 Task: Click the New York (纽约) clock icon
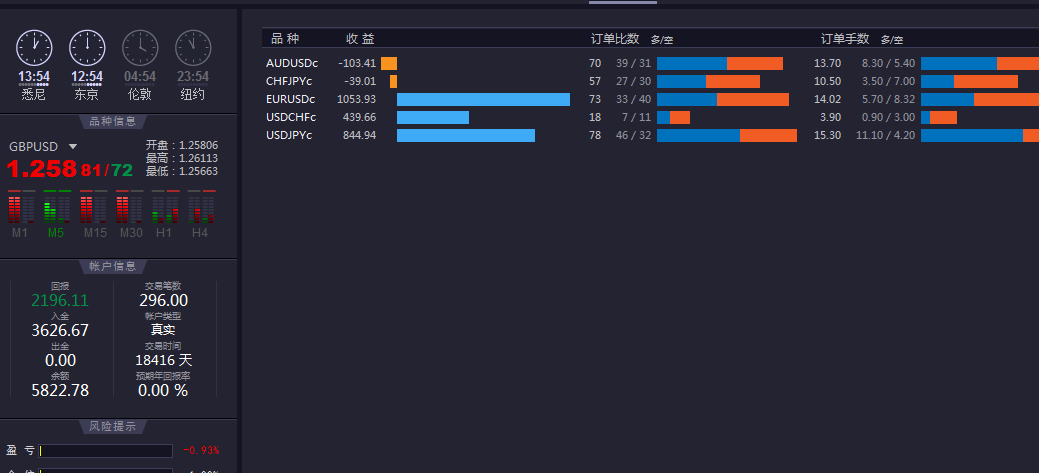[193, 48]
